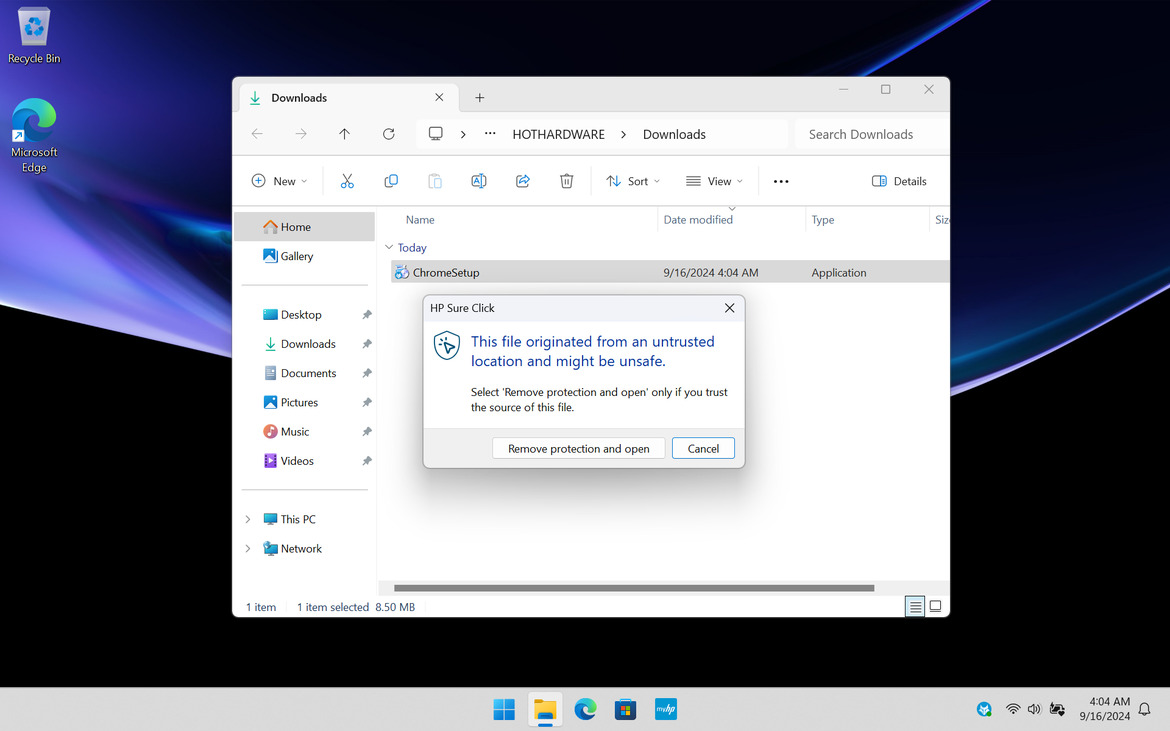Click the Delete trash can icon

coord(567,181)
